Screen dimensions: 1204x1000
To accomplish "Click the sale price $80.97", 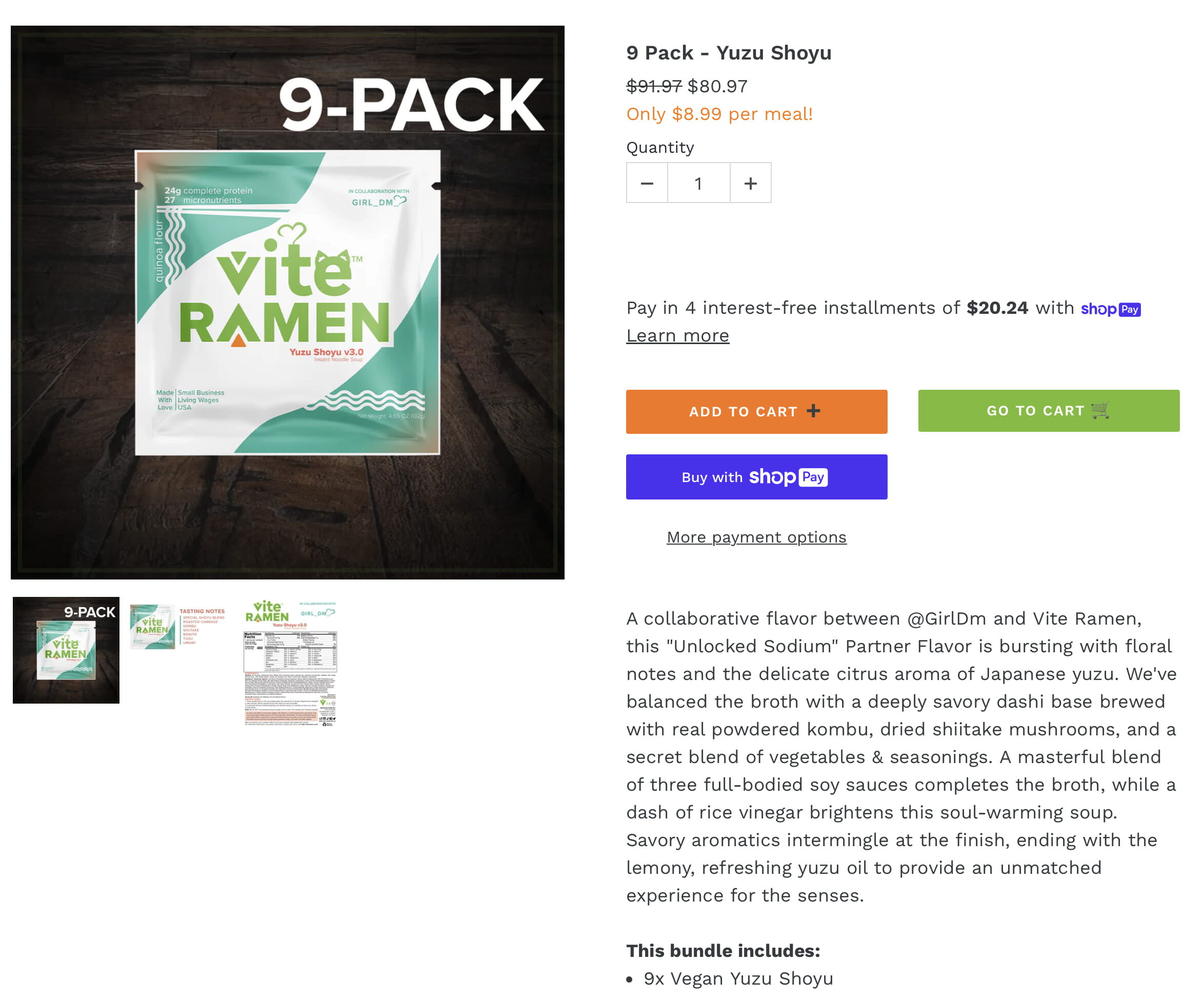I will coord(717,86).
